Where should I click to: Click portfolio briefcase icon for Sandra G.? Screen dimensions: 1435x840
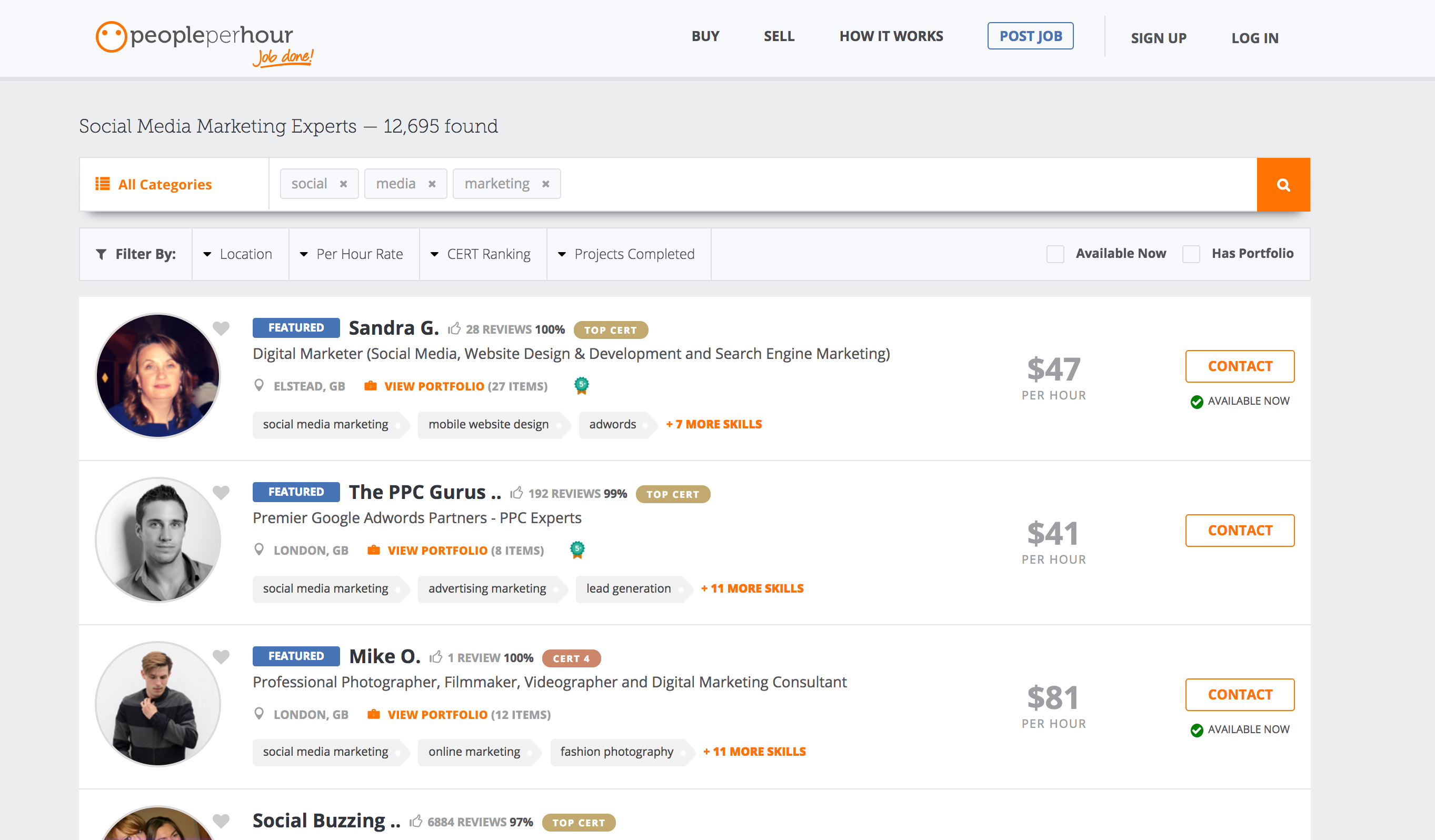point(371,386)
